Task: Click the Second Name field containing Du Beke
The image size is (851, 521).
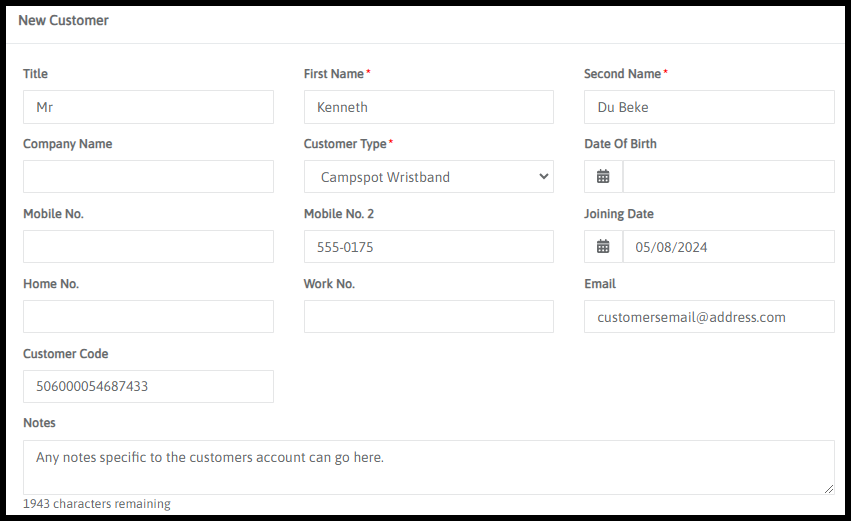Action: (709, 107)
